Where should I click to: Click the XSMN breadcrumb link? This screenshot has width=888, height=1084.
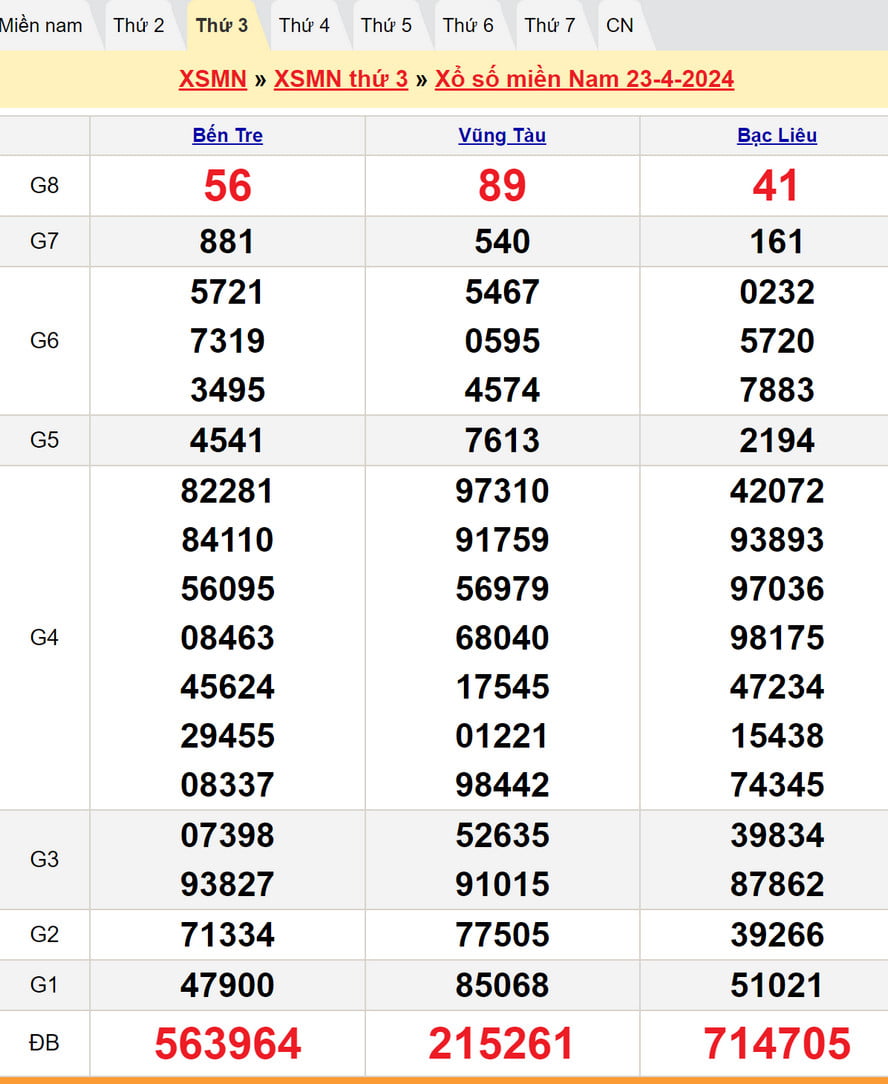pyautogui.click(x=212, y=79)
